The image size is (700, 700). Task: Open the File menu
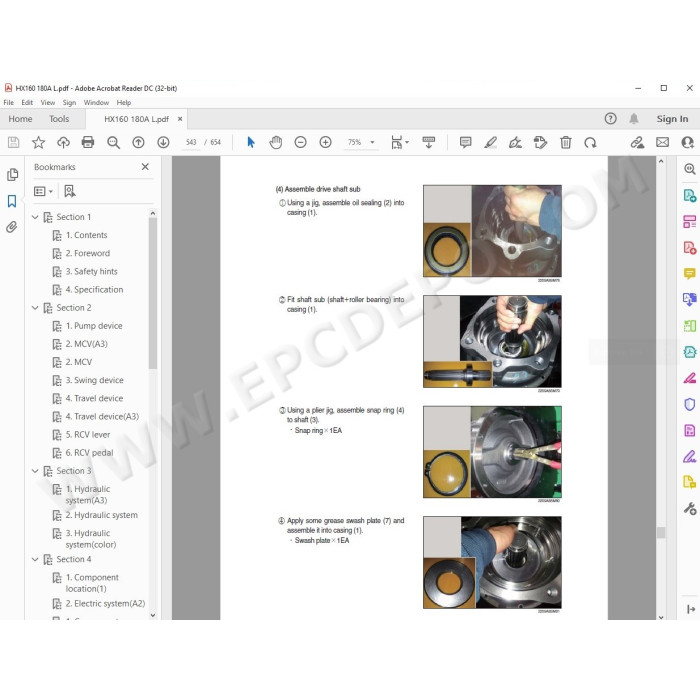click(8, 102)
